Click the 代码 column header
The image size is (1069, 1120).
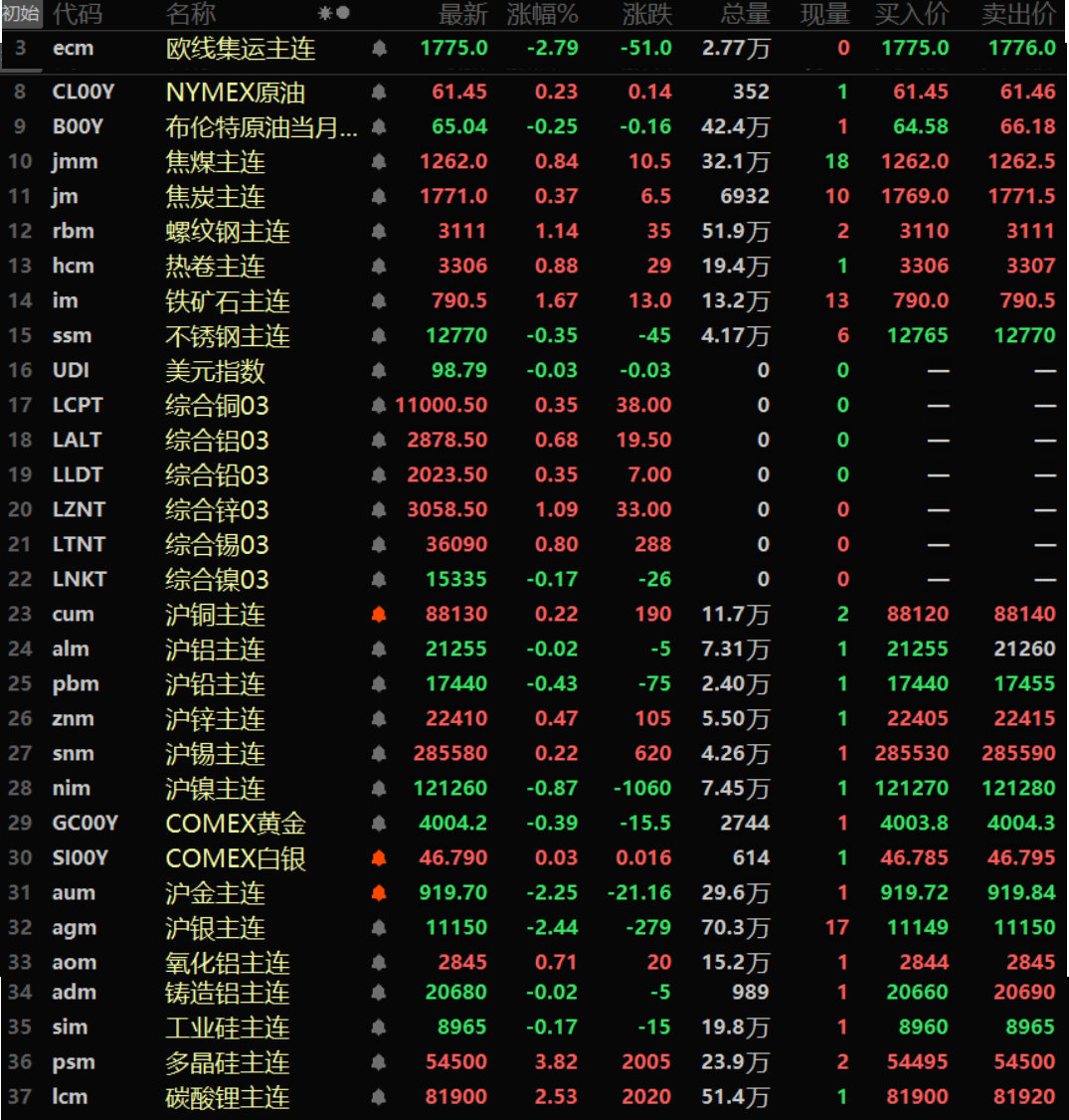(77, 14)
